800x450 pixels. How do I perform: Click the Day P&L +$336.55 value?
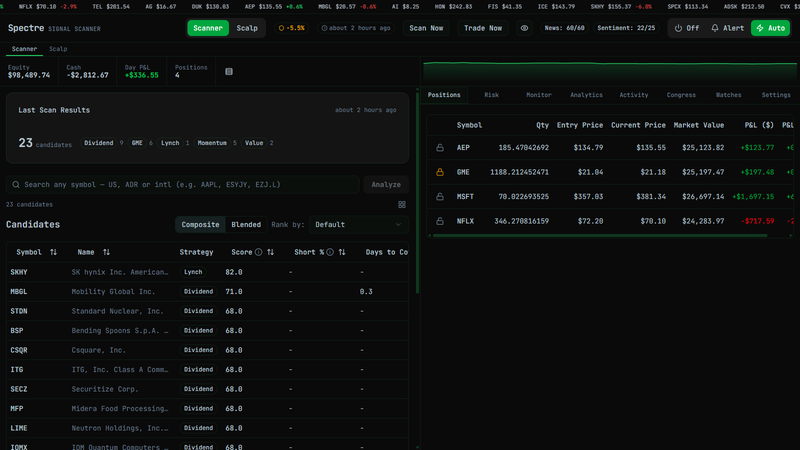tap(141, 76)
